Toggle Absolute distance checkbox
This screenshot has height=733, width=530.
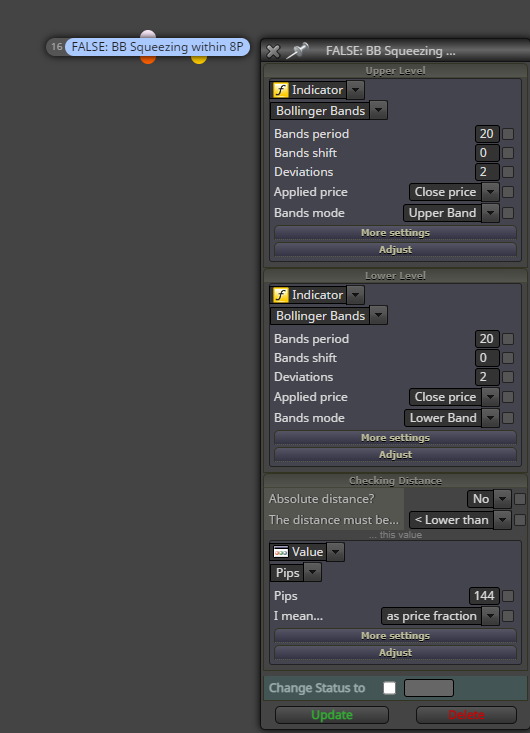pos(520,499)
